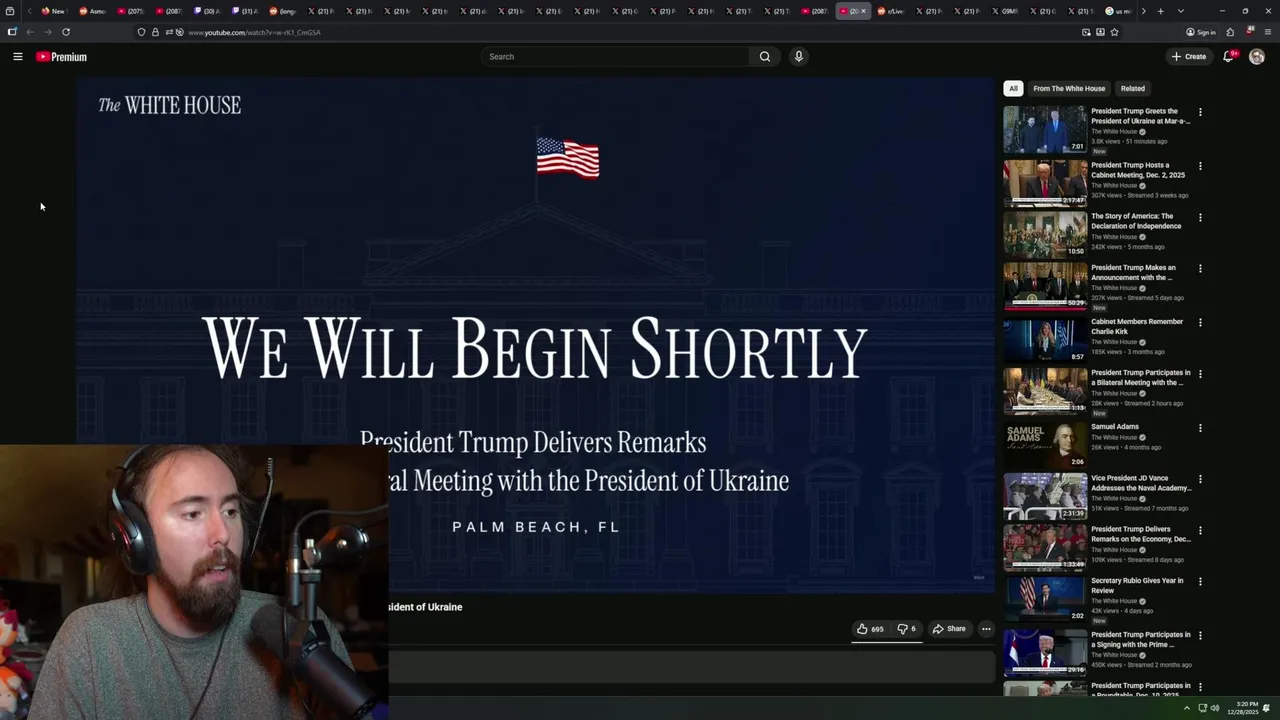Dislike the video with thumbs down

click(906, 629)
